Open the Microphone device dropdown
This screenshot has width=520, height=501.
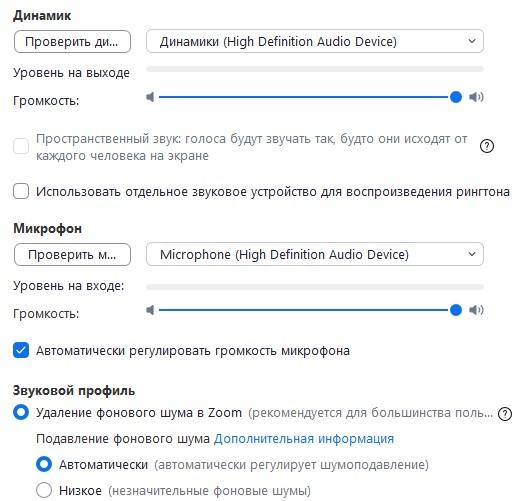[315, 254]
